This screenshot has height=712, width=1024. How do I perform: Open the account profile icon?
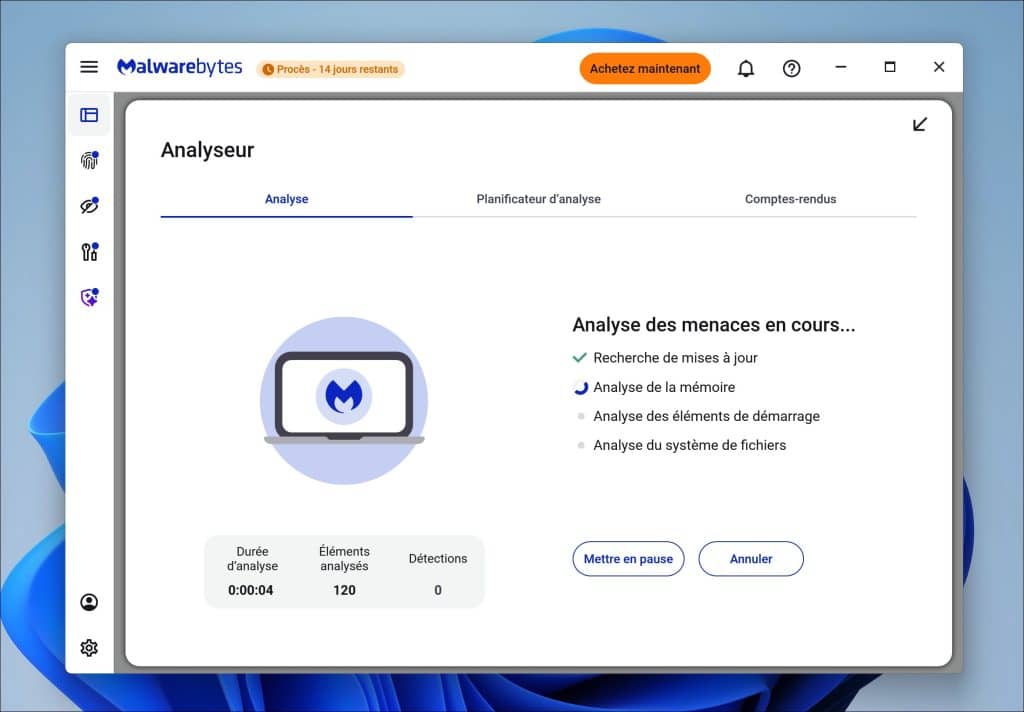pos(89,602)
